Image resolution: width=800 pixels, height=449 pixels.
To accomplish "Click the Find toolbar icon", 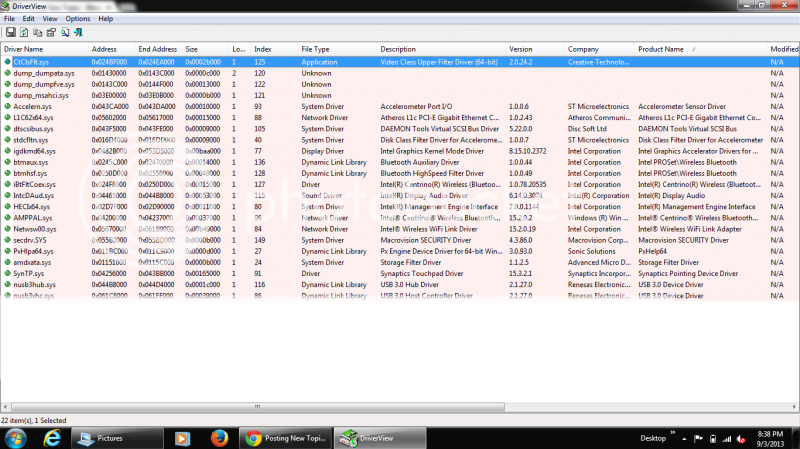I will point(64,32).
